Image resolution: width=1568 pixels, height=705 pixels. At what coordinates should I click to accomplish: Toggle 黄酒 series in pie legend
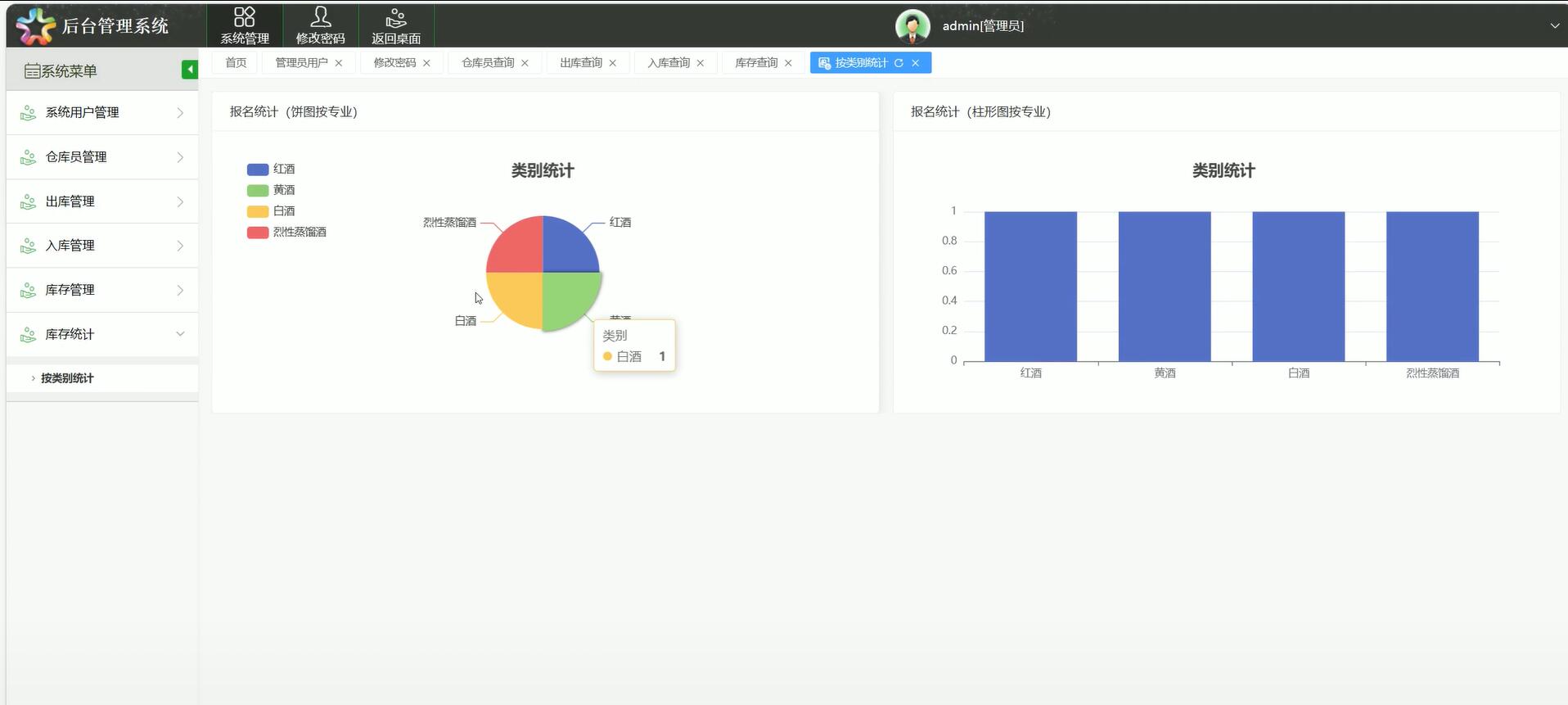271,190
